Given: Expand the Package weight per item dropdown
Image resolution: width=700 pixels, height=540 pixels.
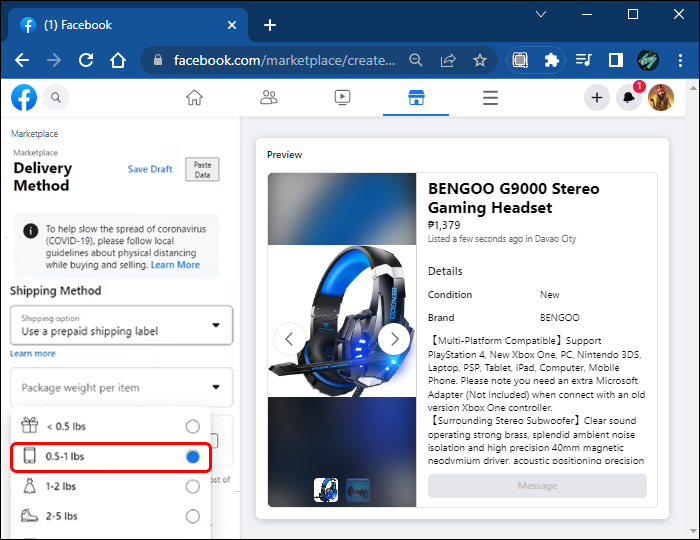Looking at the screenshot, I should 121,387.
